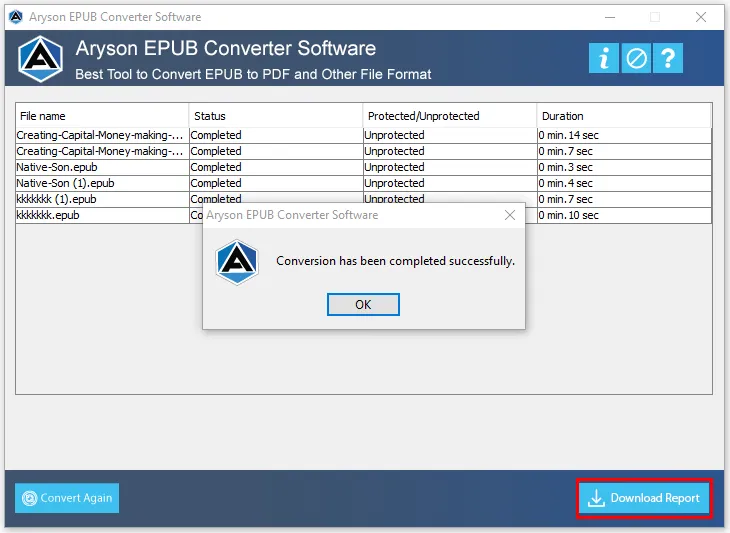Viewport: 730px width, 533px height.
Task: Minimize the Aryson main window
Action: coord(610,17)
